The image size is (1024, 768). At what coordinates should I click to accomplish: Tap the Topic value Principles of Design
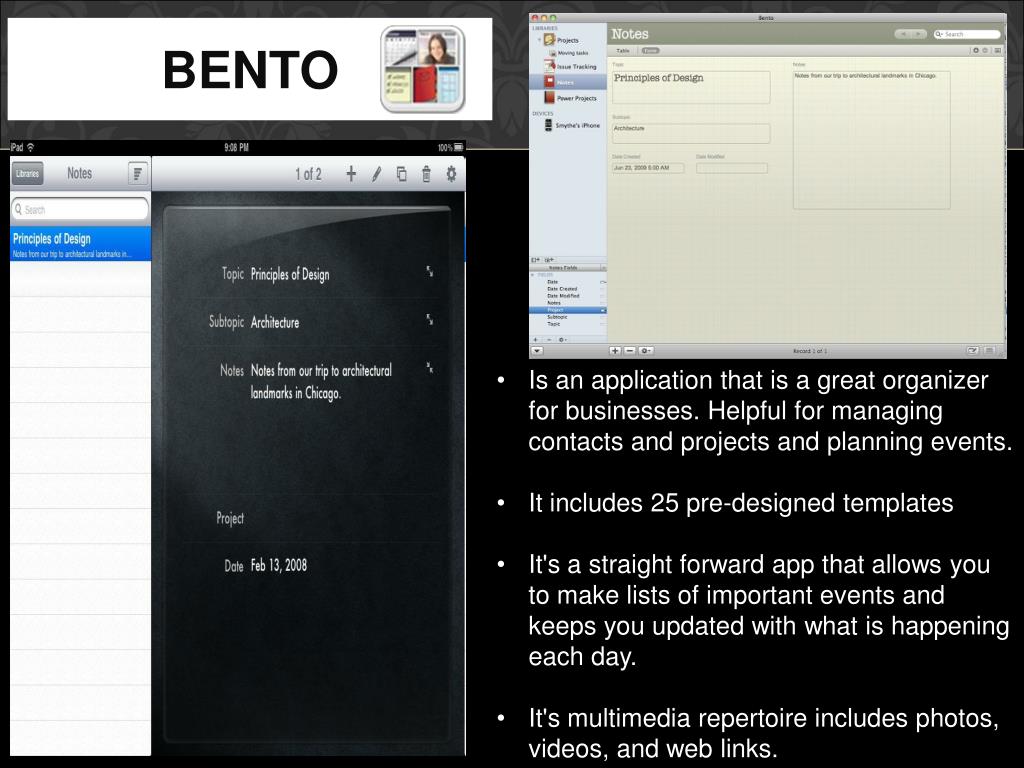coord(290,274)
